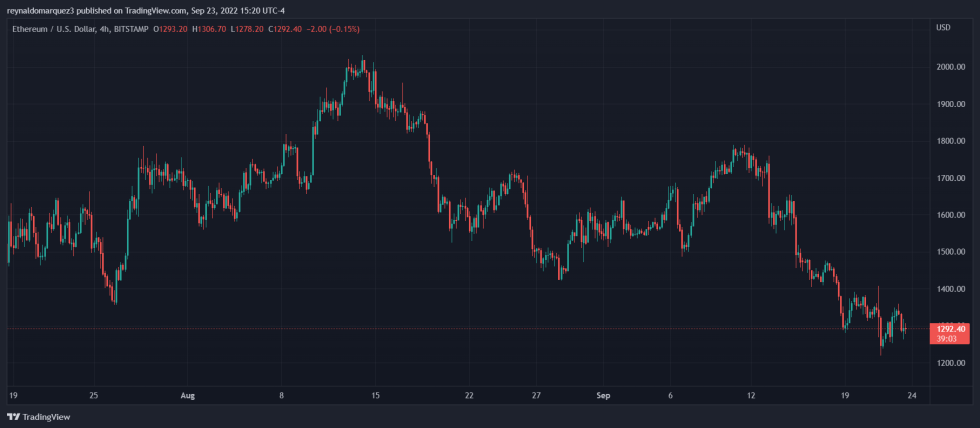This screenshot has width=980, height=428.
Task: Click the 15 date marker on time axis
Action: (375, 395)
